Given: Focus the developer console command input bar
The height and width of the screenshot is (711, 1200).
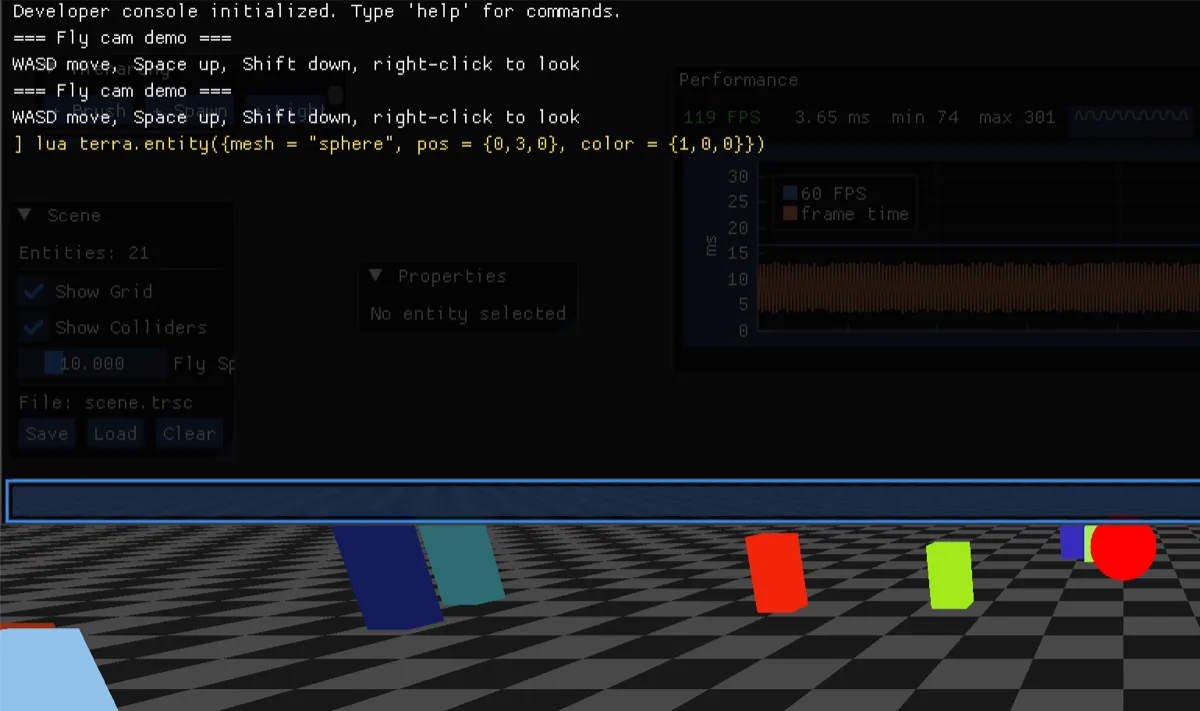Looking at the screenshot, I should tap(604, 501).
